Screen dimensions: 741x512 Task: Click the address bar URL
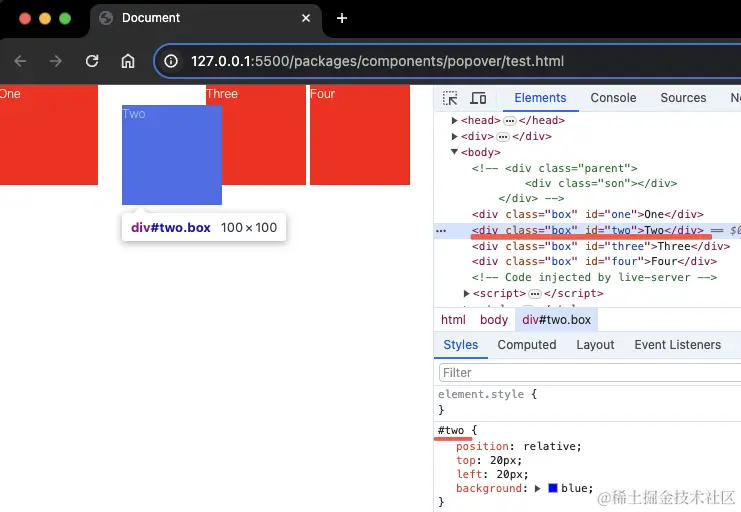click(377, 61)
